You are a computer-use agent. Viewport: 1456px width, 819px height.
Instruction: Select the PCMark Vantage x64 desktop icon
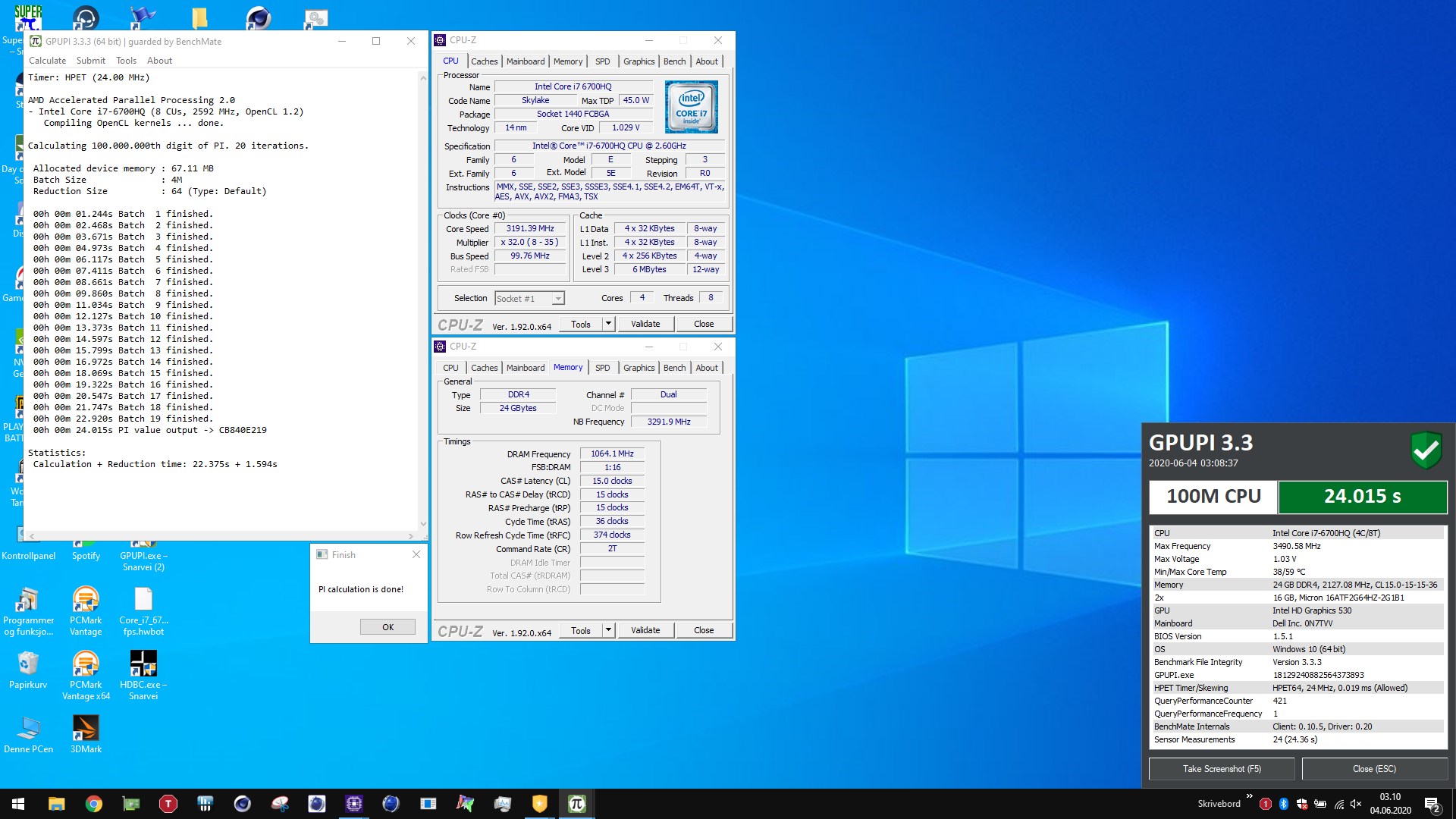click(86, 676)
